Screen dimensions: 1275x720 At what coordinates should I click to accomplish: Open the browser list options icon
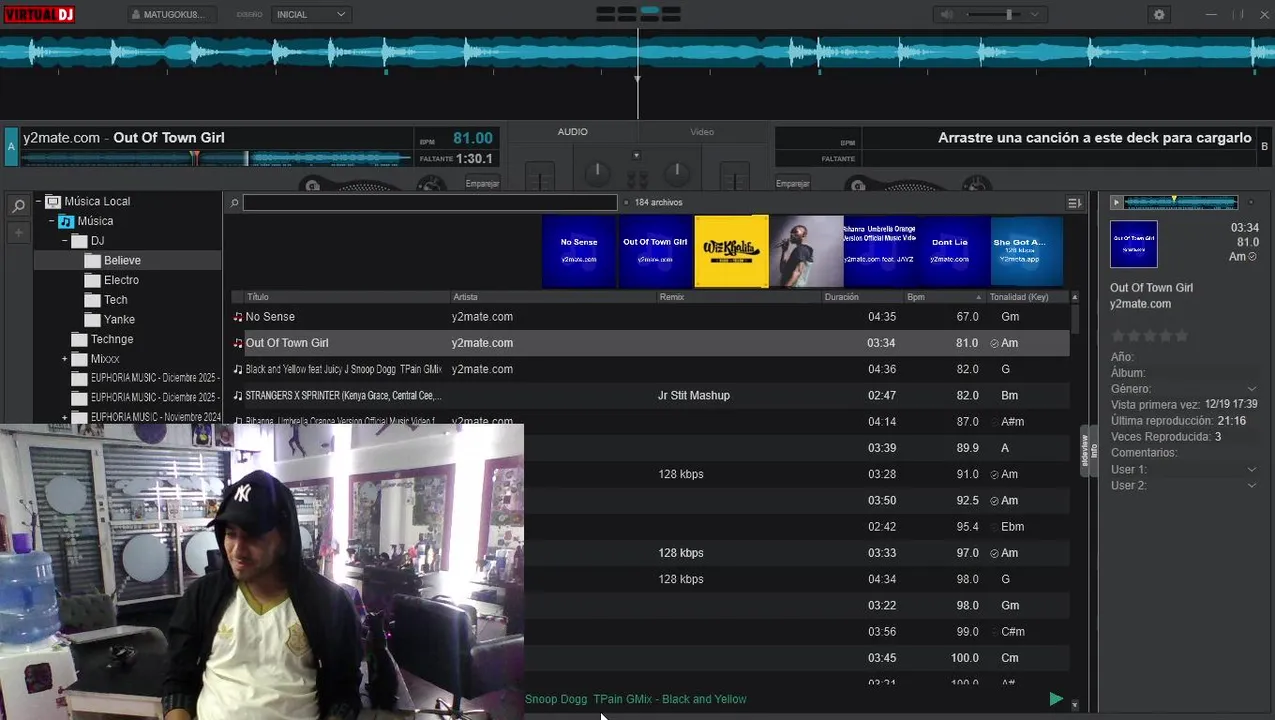[x=1074, y=202]
